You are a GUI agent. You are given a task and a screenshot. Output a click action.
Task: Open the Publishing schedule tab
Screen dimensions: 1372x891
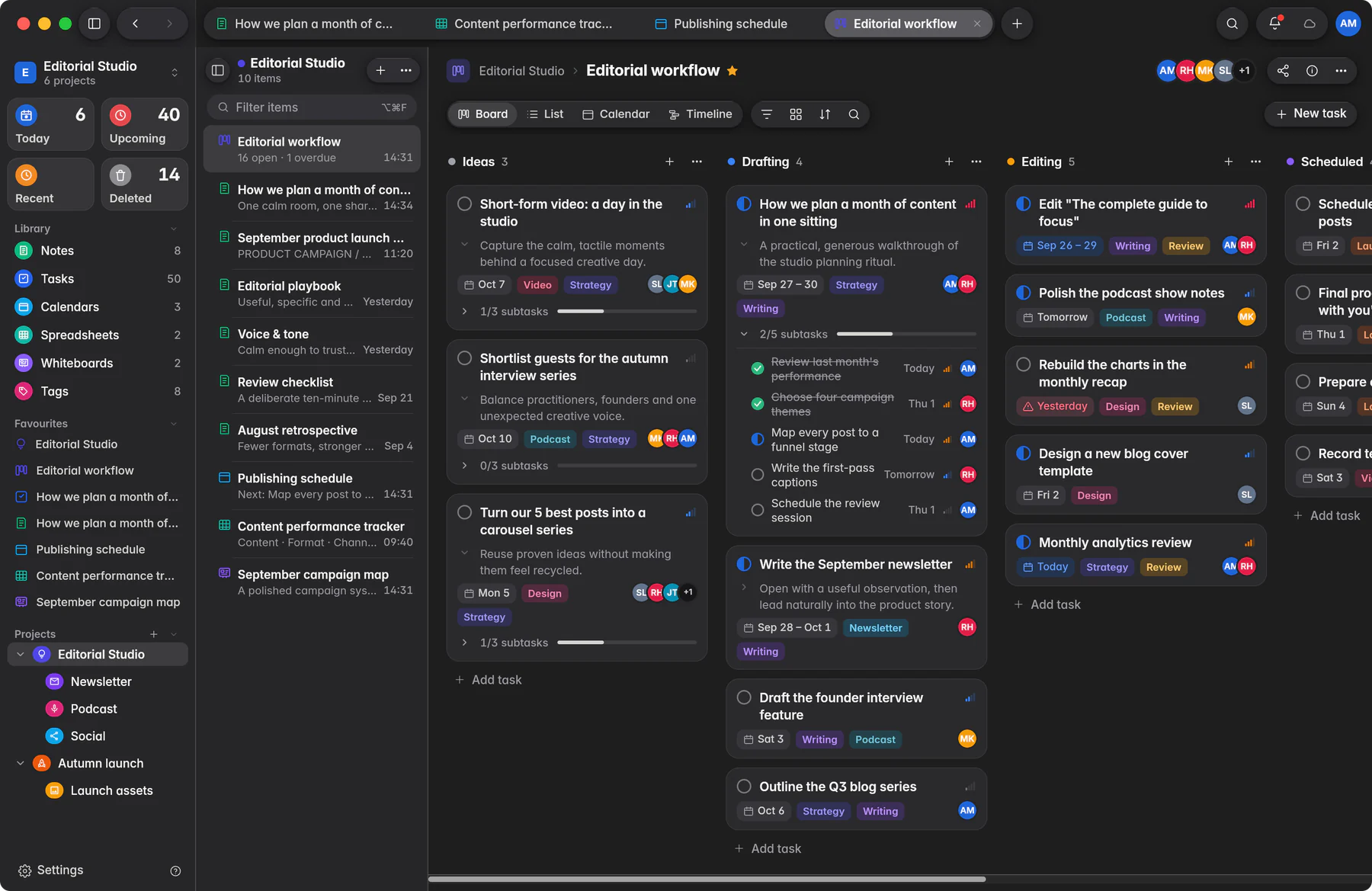(722, 24)
